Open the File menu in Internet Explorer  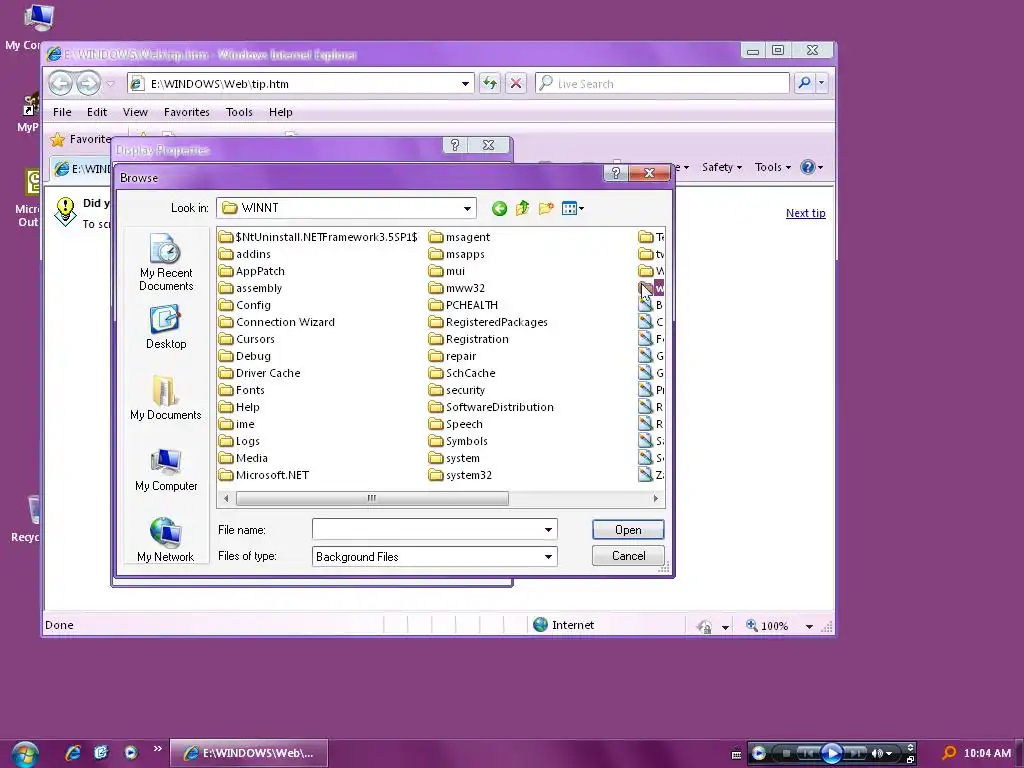point(62,112)
